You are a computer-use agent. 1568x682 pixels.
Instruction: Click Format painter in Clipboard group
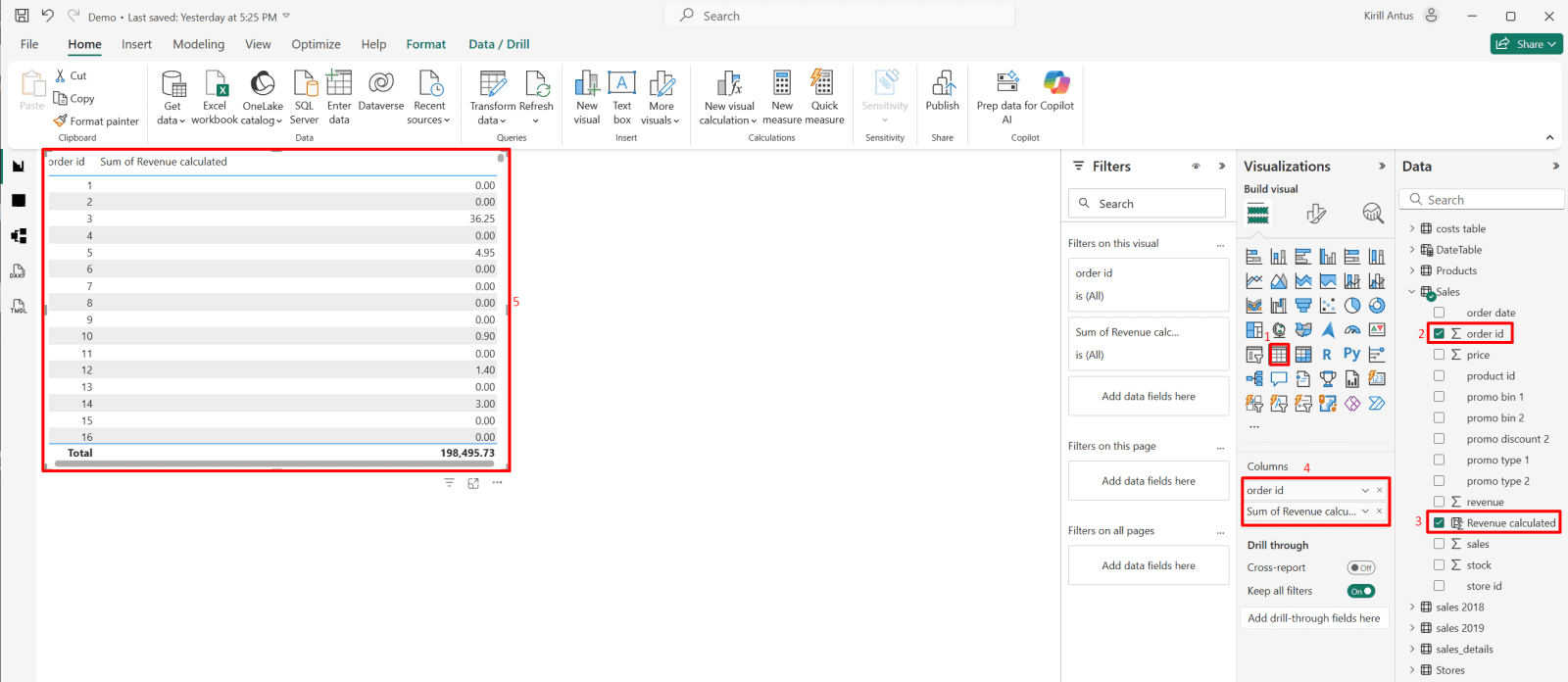coord(96,122)
